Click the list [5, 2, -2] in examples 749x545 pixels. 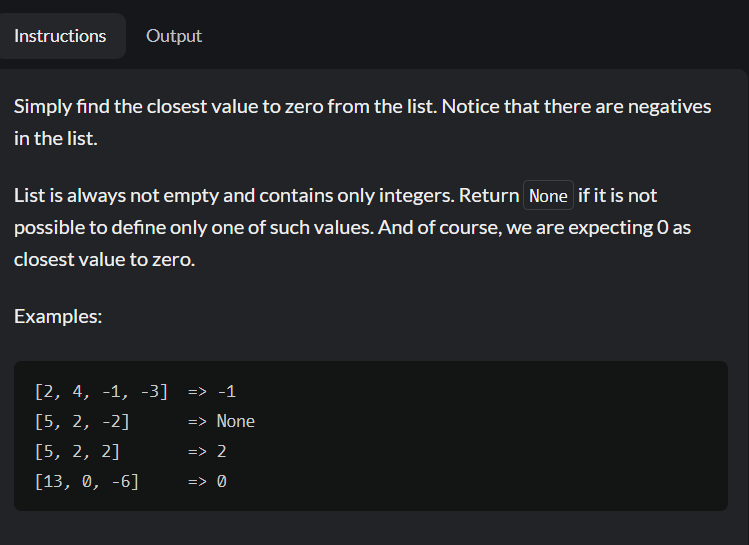[x=82, y=421]
